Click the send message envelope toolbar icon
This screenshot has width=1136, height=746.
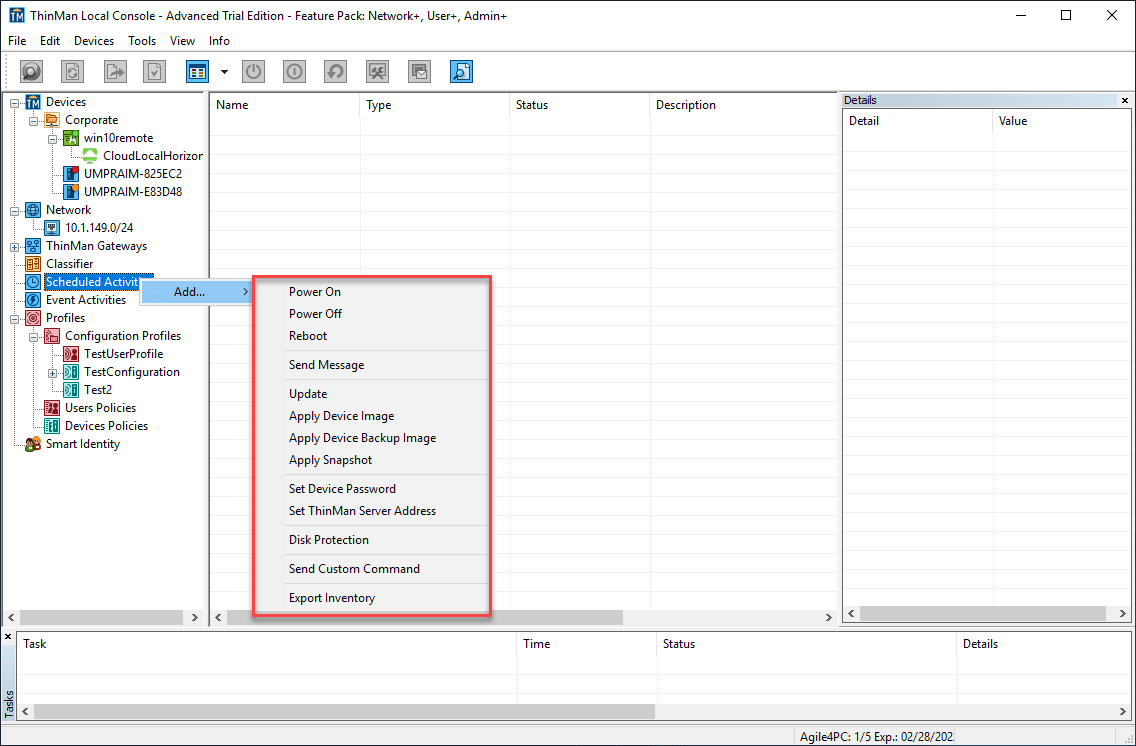(x=419, y=72)
